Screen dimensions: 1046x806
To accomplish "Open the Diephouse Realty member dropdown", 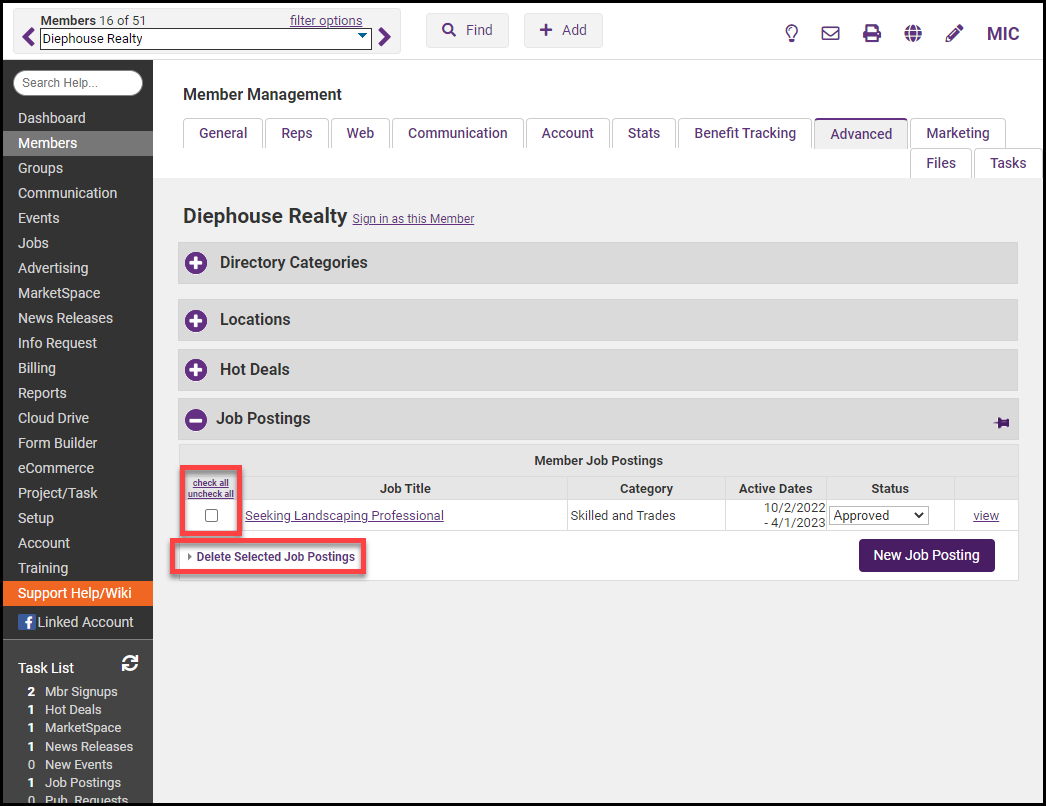I will (x=205, y=39).
